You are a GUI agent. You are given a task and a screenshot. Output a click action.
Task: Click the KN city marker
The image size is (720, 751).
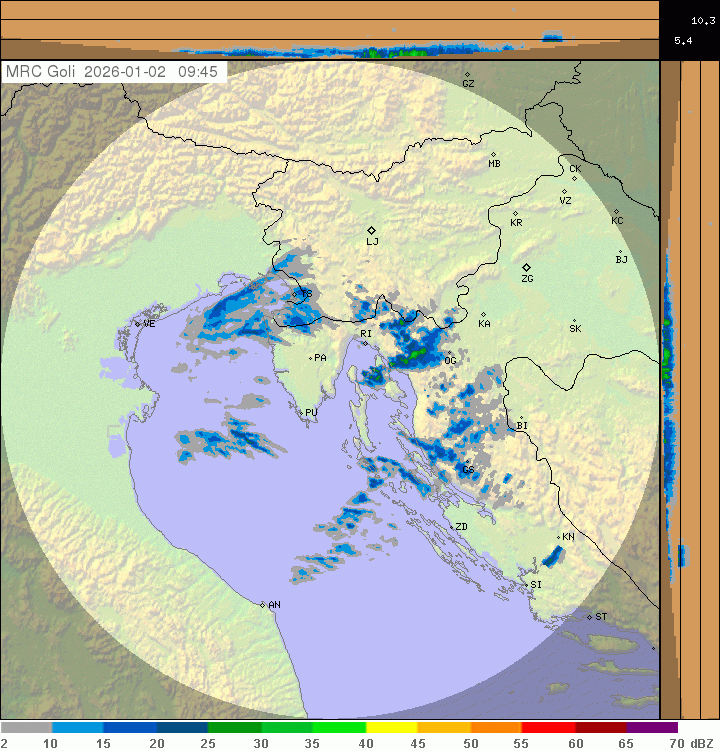point(561,537)
